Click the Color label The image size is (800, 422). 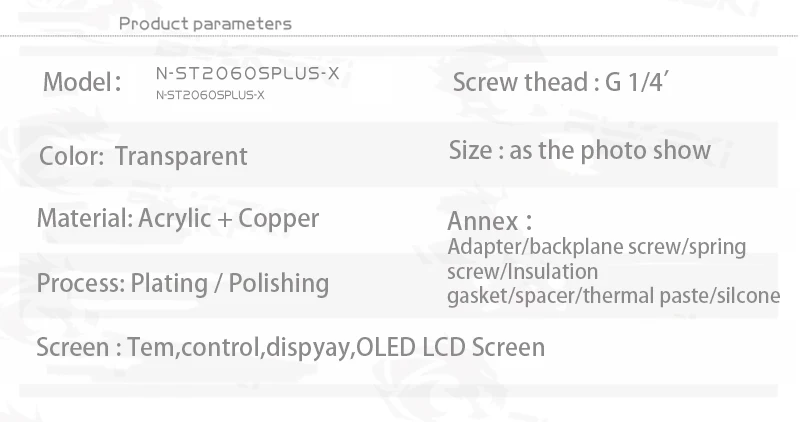click(x=71, y=157)
